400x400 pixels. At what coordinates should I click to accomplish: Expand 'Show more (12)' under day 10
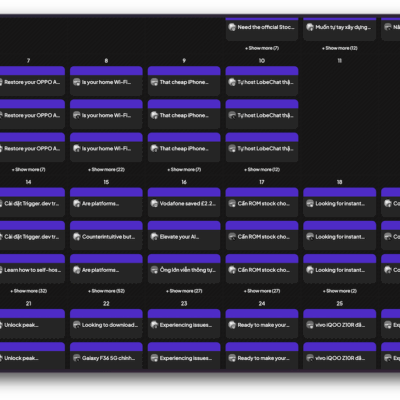click(x=262, y=170)
